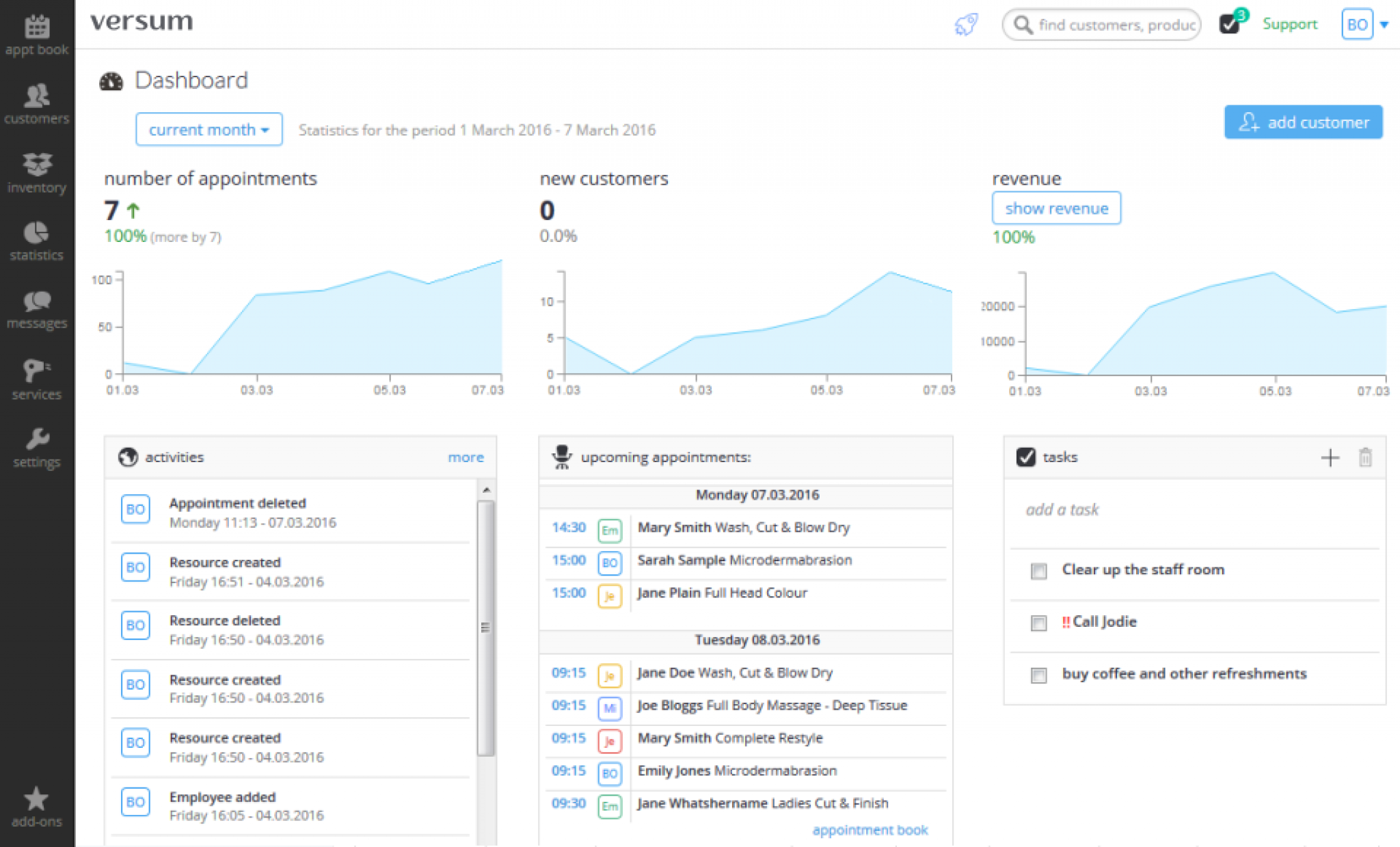Click the add customer button
Image resolution: width=1400 pixels, height=847 pixels.
(x=1303, y=122)
